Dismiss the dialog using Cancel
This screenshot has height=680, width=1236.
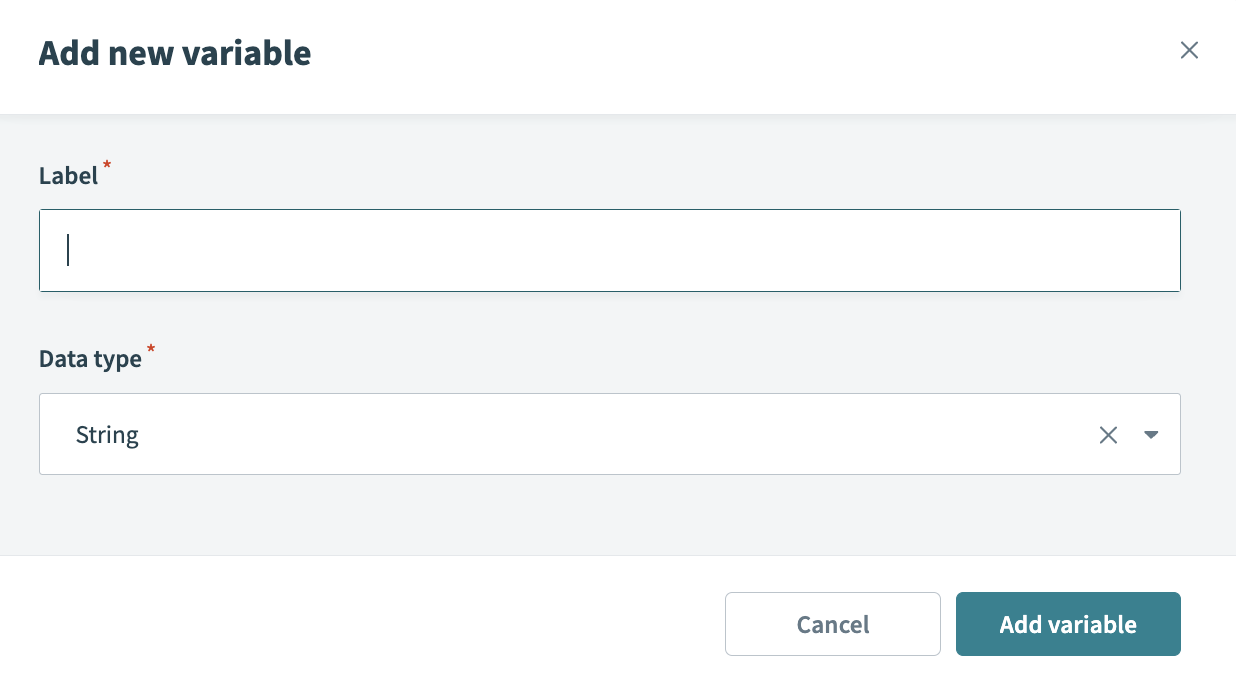[x=832, y=624]
